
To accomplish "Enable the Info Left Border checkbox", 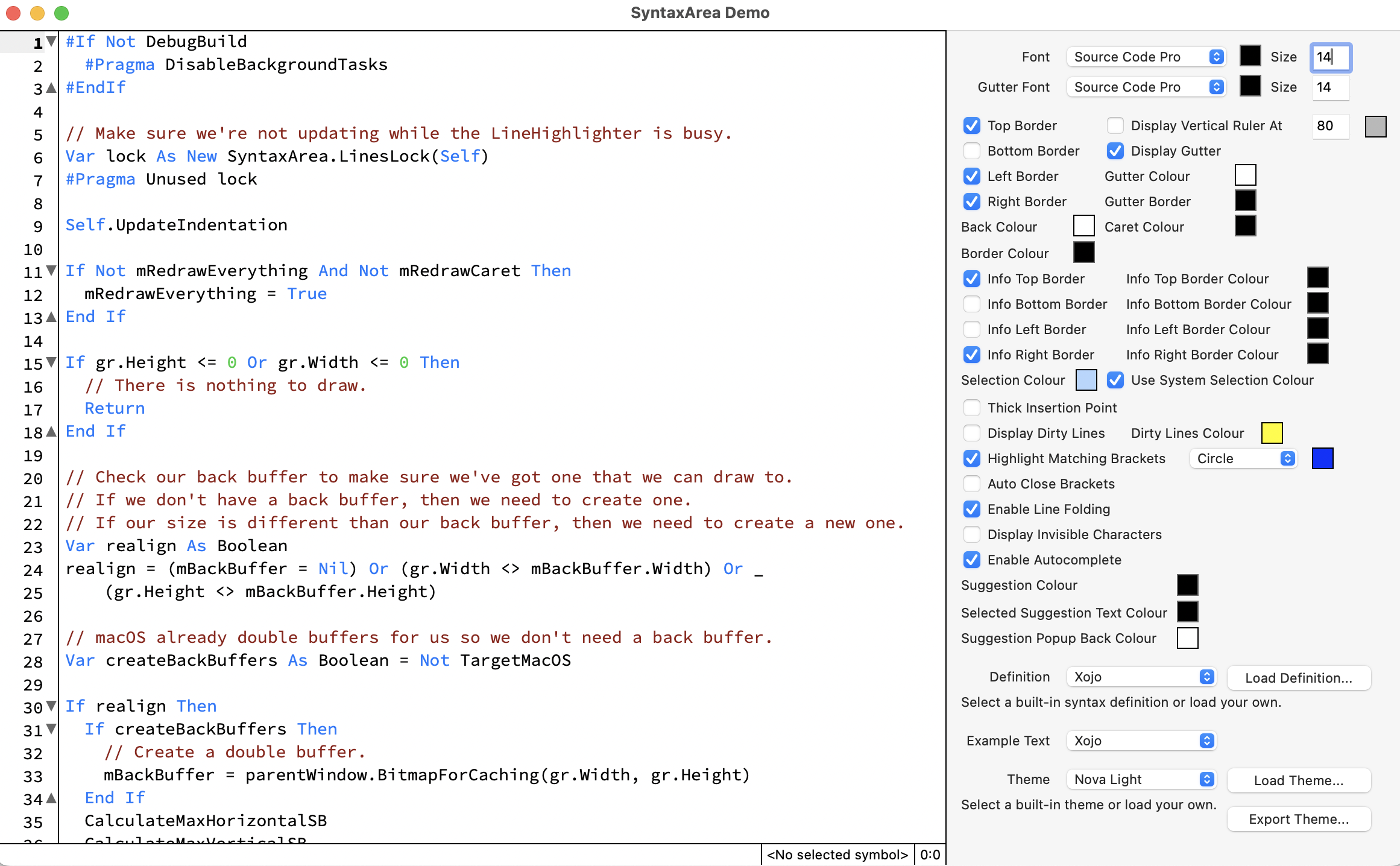I will [971, 329].
